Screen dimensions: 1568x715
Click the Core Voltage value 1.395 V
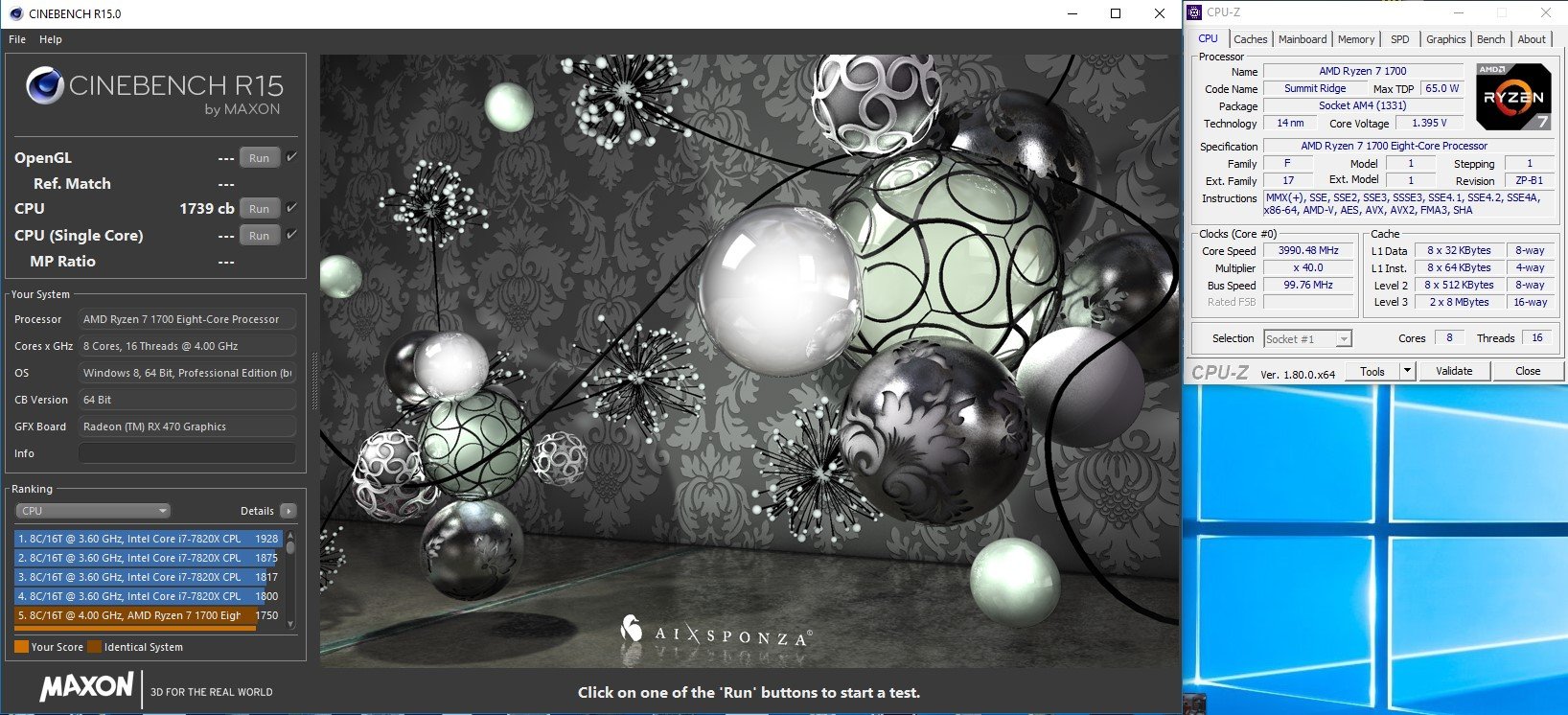coord(1429,123)
